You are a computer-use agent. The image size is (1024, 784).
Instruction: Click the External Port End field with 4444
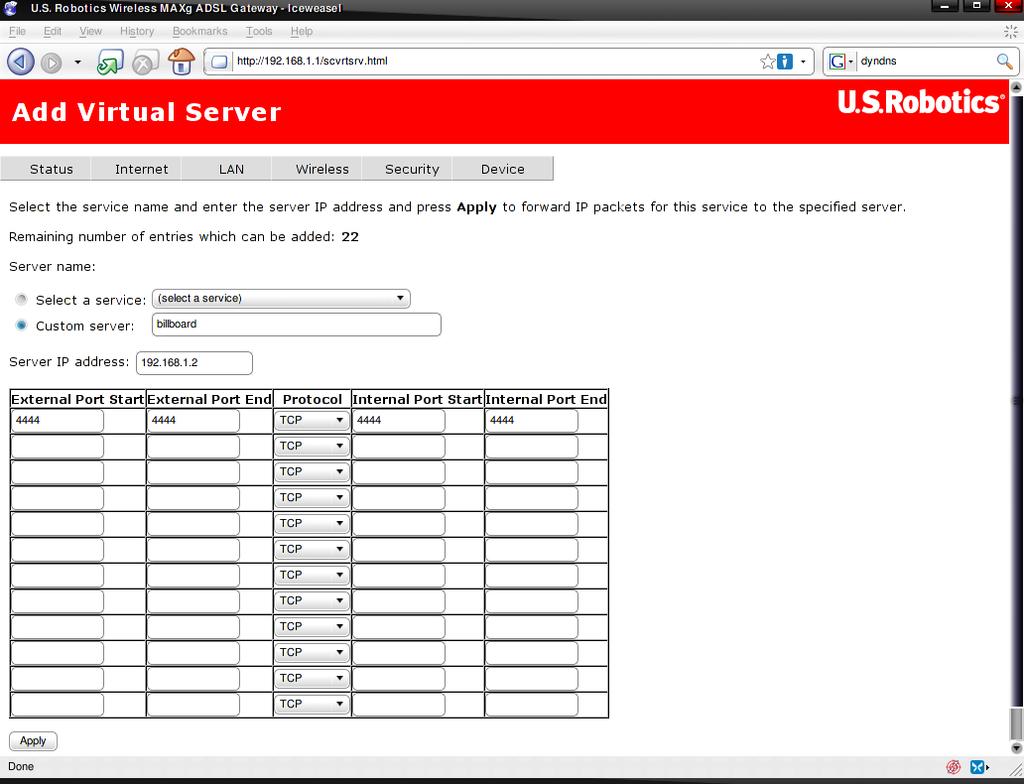click(193, 421)
